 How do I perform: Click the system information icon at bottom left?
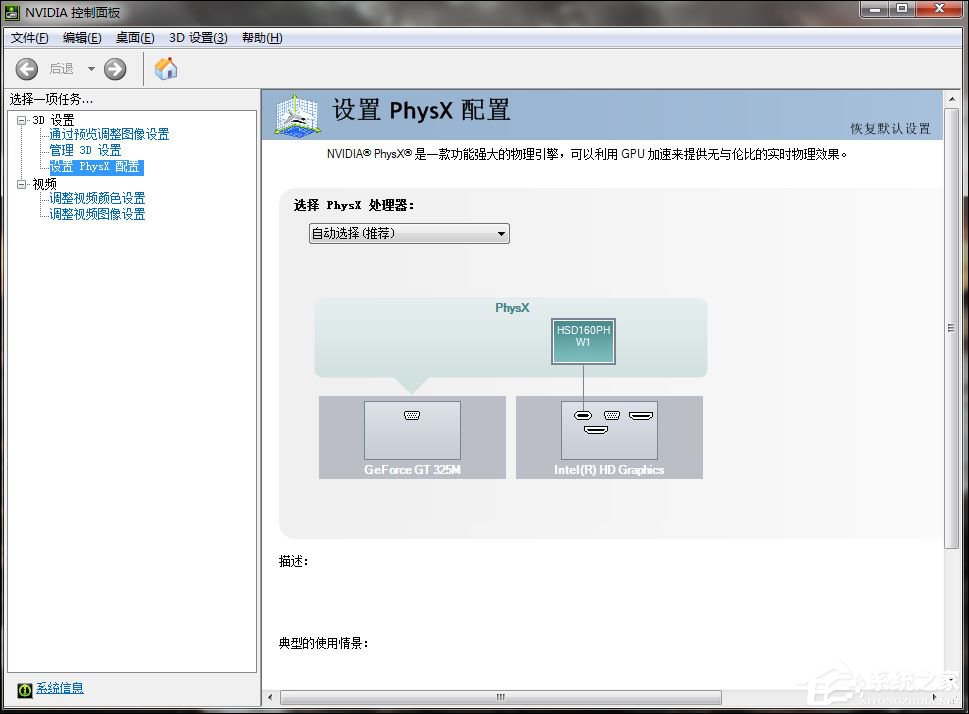[x=22, y=688]
